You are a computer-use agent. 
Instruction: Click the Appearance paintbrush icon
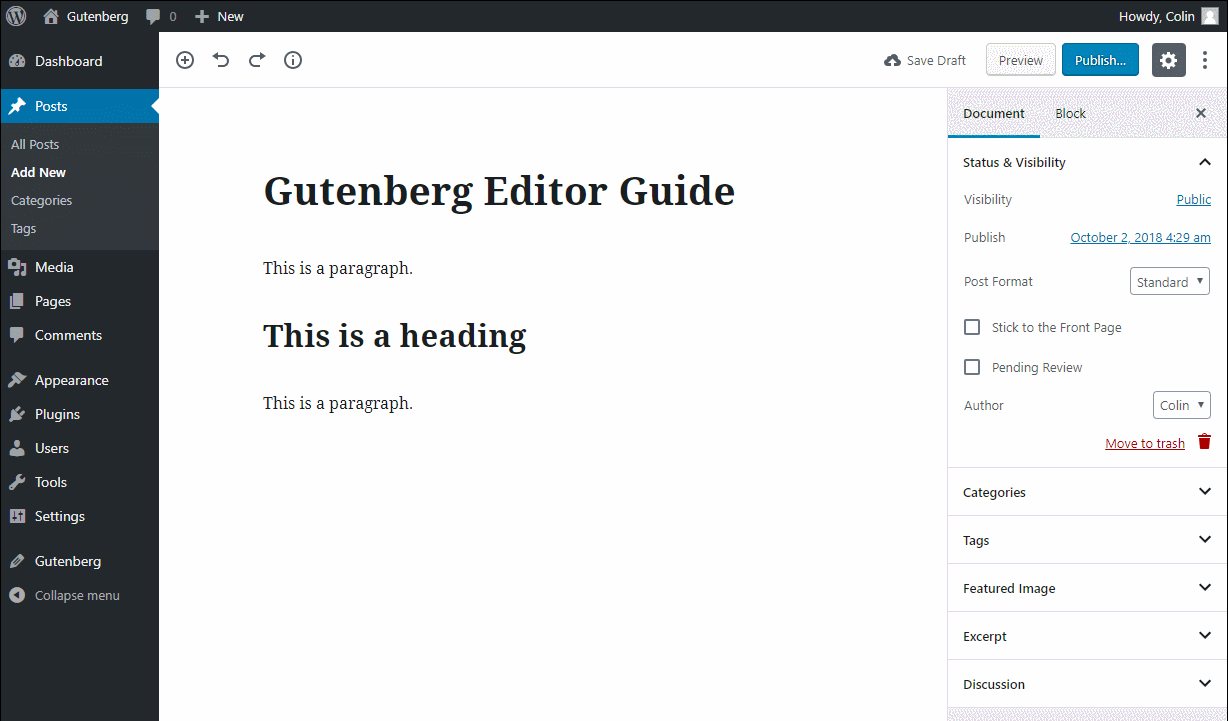[17, 380]
